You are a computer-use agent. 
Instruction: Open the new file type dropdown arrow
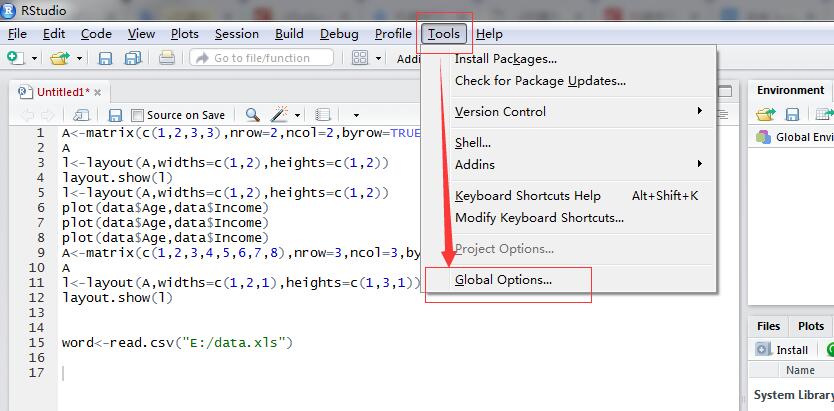pyautogui.click(x=34, y=58)
